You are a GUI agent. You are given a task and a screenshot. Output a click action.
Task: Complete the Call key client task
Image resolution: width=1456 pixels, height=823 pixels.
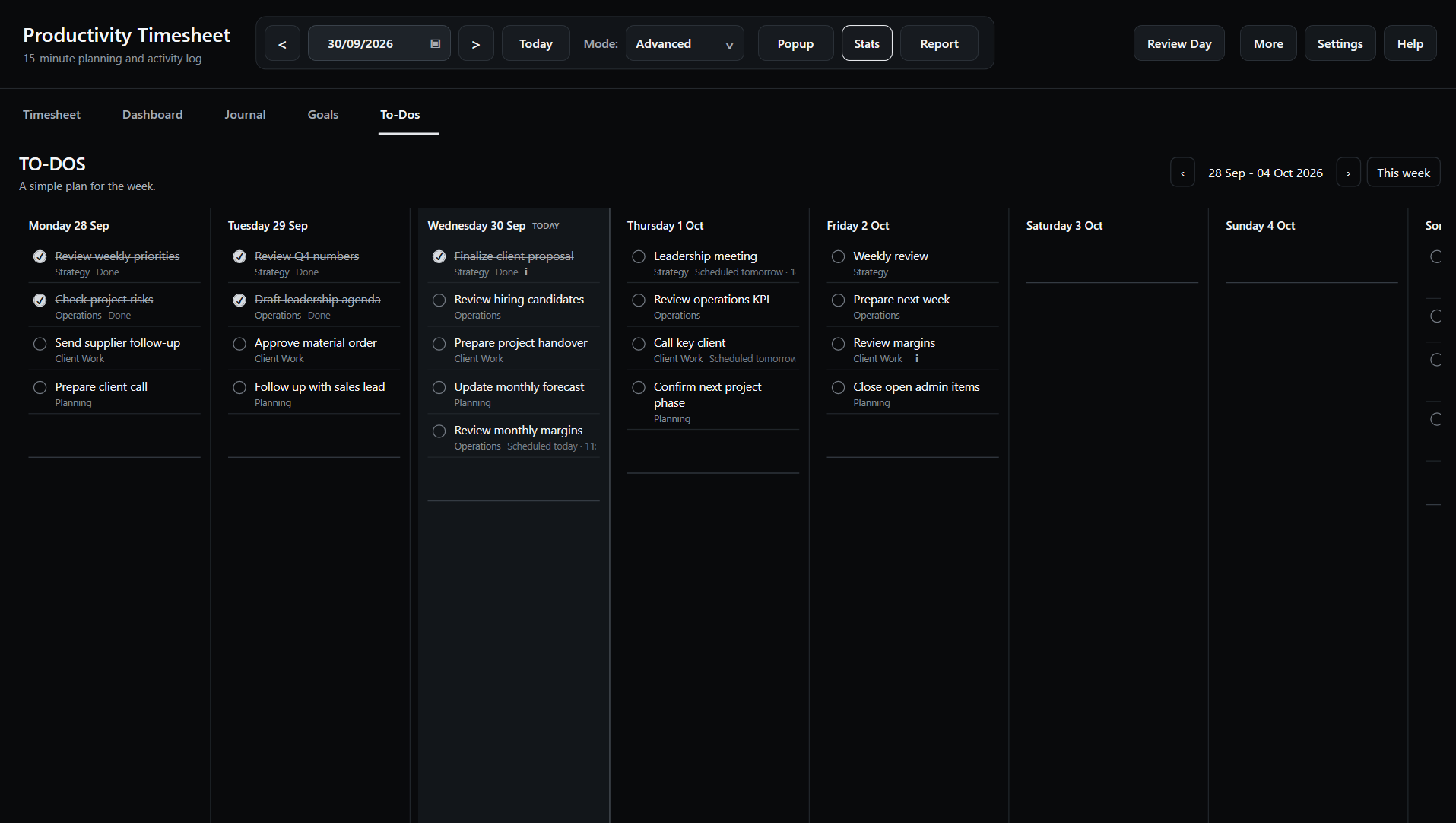(639, 344)
